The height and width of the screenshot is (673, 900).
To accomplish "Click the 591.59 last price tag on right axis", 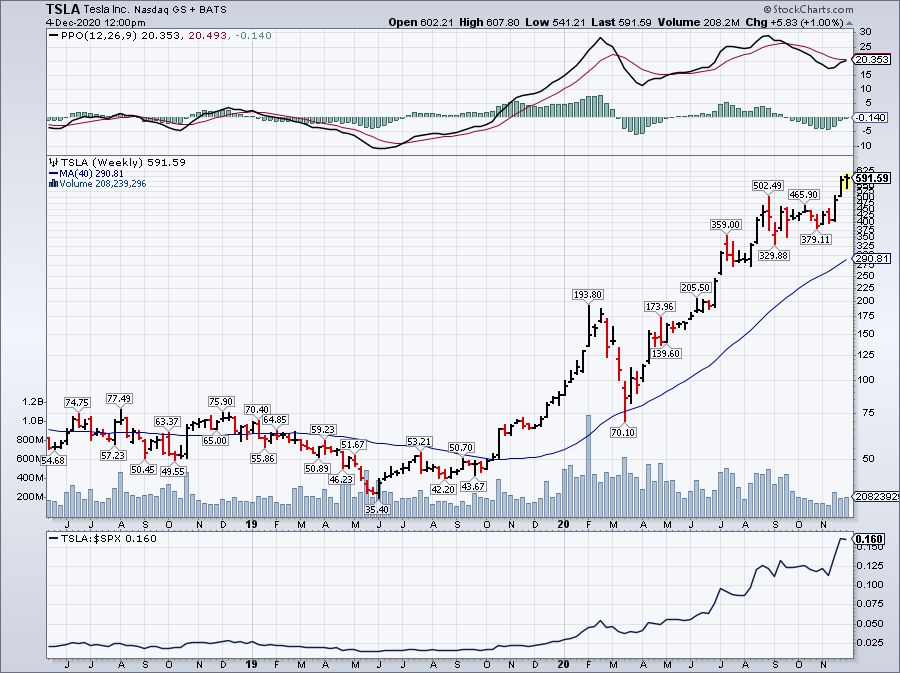I will pyautogui.click(x=872, y=178).
